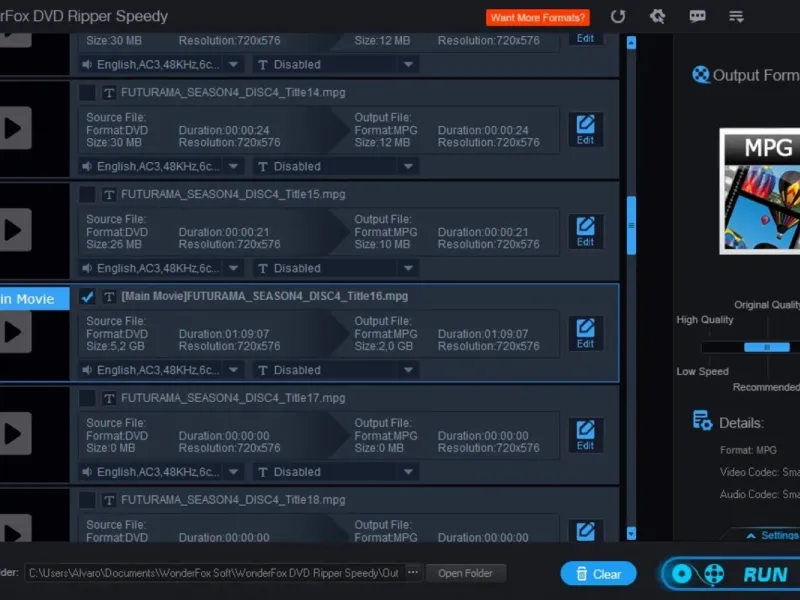Edit the Main Movie Title16 output file
The width and height of the screenshot is (800, 600).
click(x=585, y=334)
